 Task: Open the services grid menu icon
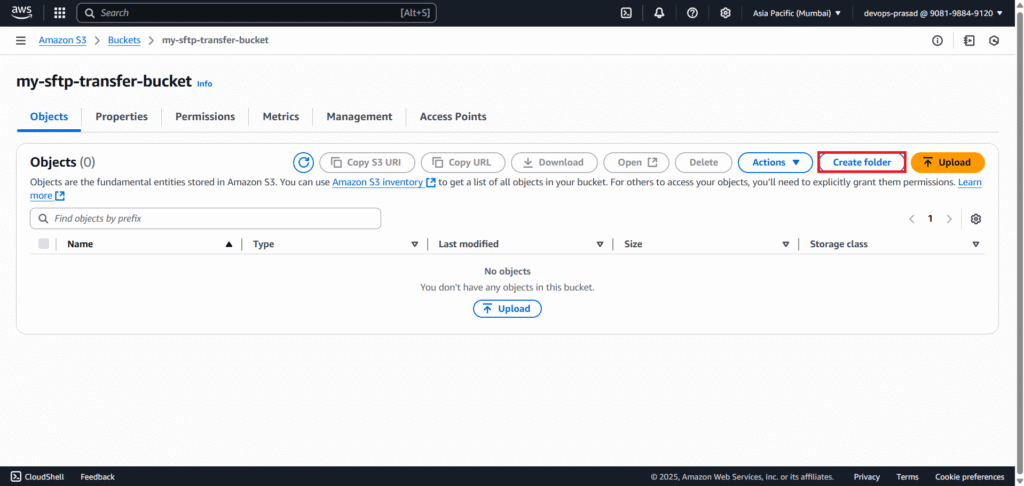coord(59,12)
